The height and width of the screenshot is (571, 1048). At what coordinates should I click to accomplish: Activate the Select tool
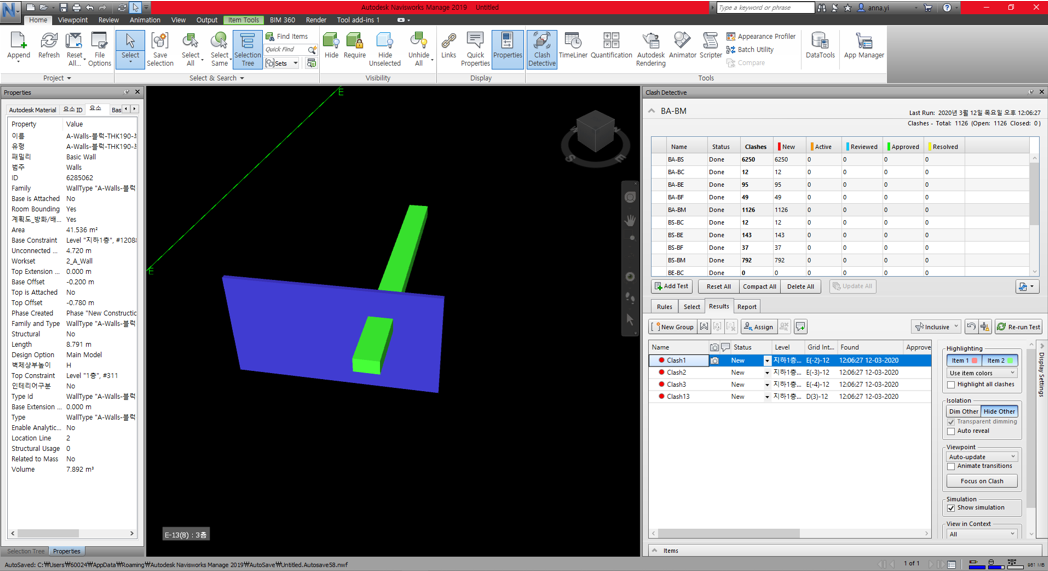coord(130,48)
